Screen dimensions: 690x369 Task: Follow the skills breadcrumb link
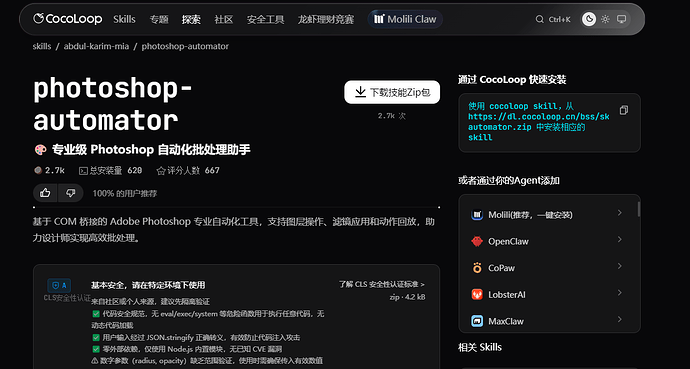[x=42, y=46]
